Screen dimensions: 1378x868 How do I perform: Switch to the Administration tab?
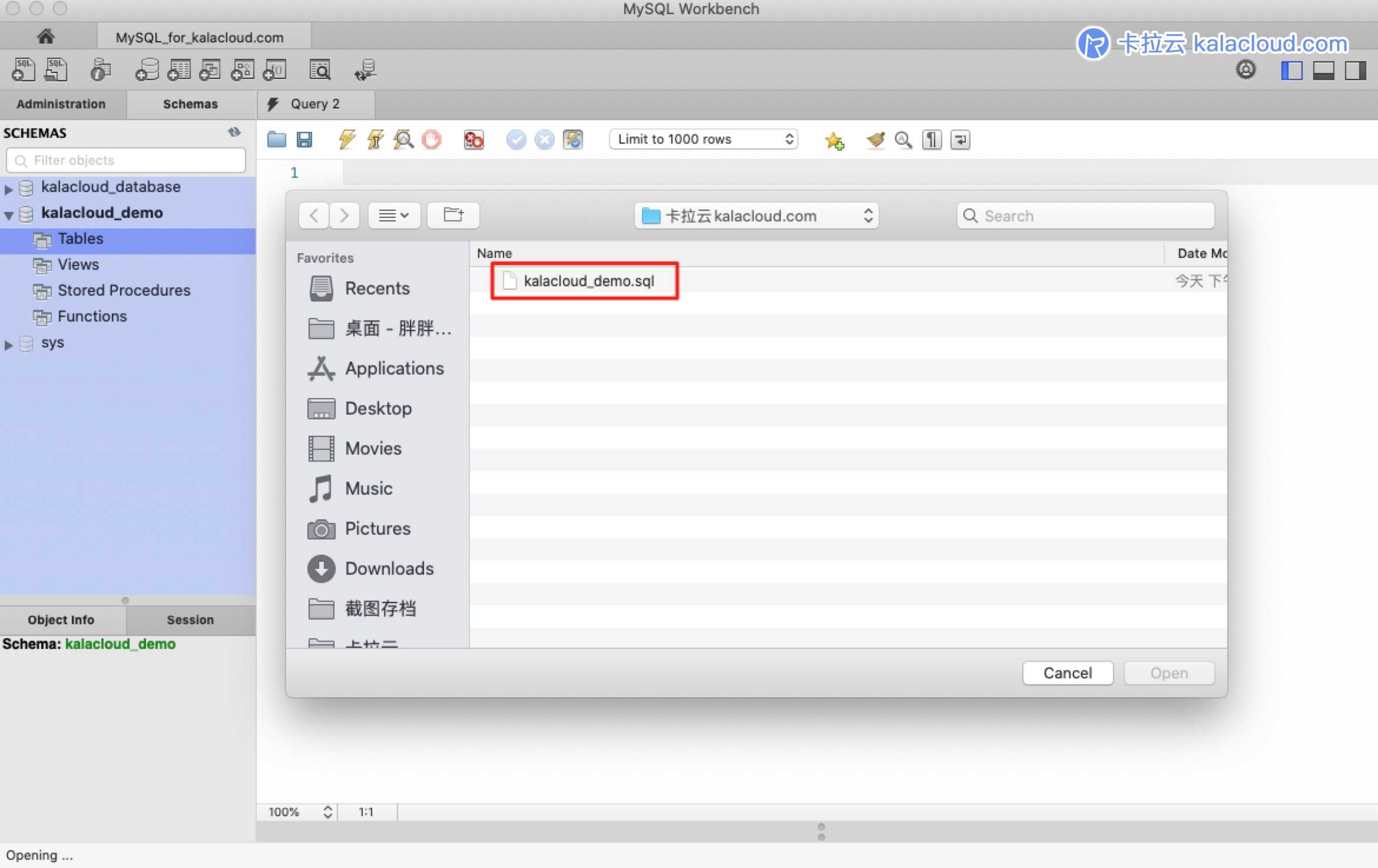point(63,103)
